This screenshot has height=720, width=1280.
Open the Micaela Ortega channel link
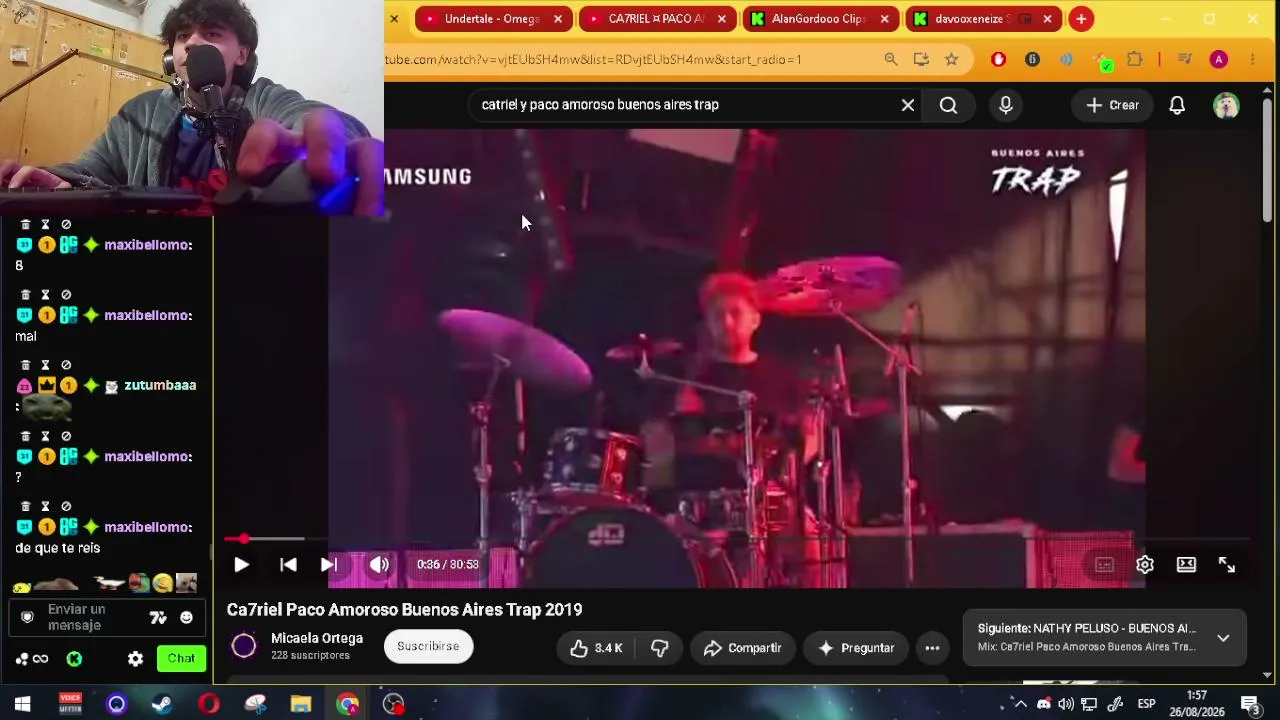(317, 638)
